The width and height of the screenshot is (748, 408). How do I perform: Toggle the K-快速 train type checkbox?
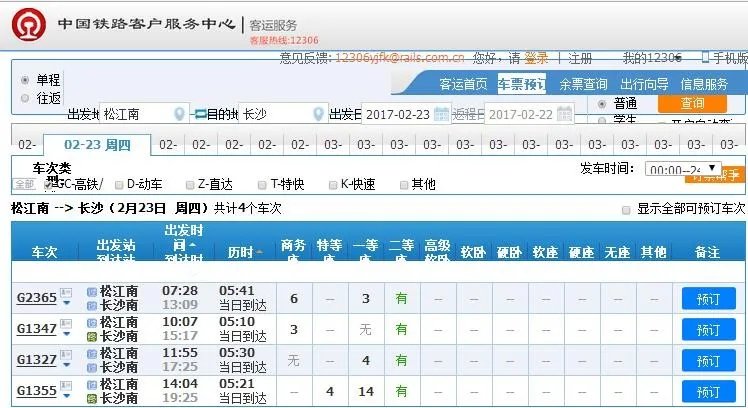tap(333, 185)
